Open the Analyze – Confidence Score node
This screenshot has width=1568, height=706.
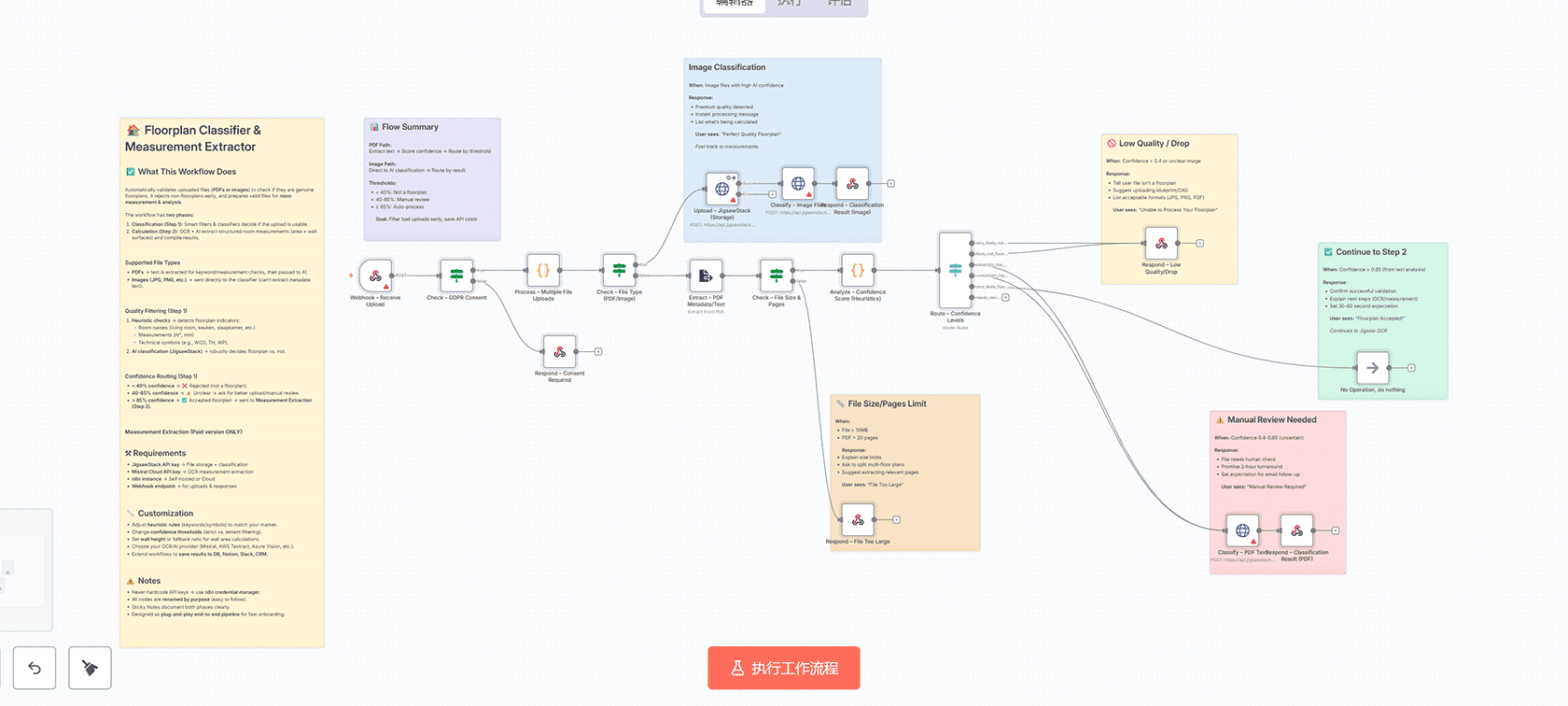[x=857, y=271]
